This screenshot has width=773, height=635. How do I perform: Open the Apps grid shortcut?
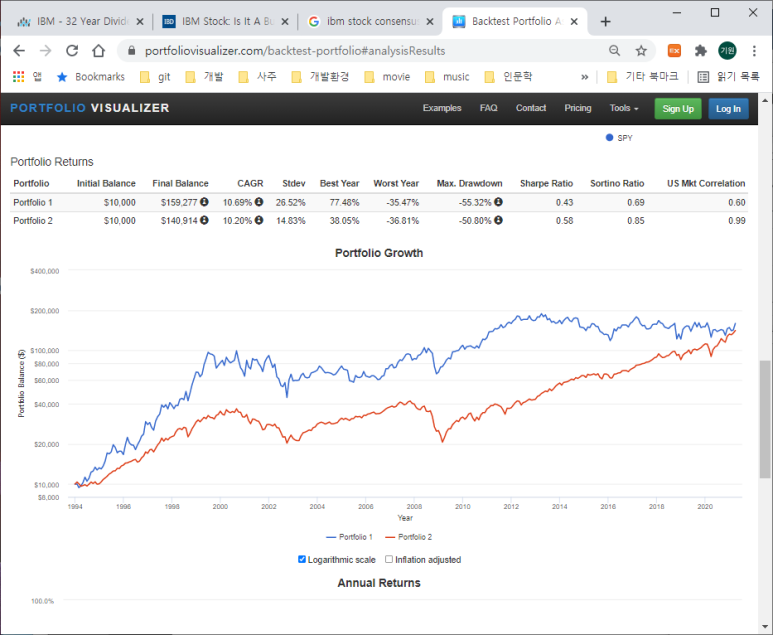coord(18,77)
